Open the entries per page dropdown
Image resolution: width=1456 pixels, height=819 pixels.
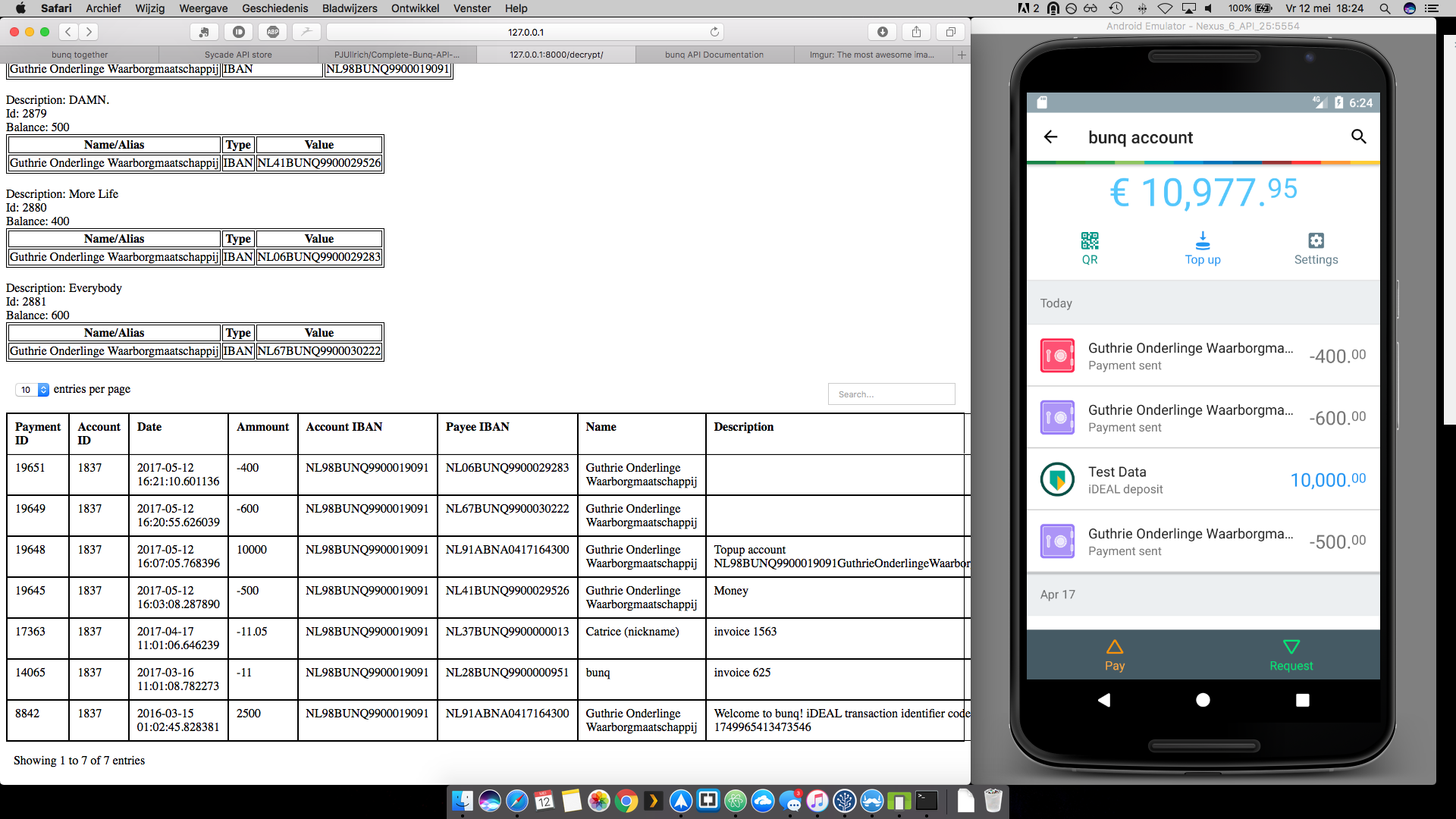coord(33,390)
